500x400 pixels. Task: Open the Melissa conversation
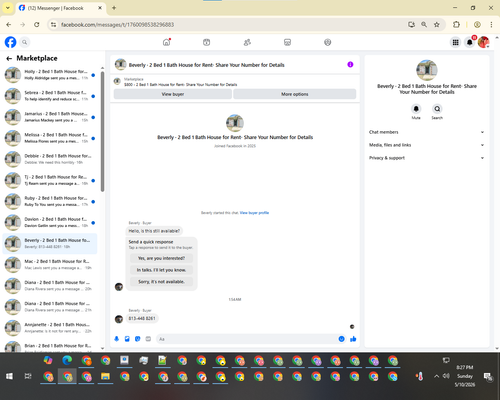point(50,138)
